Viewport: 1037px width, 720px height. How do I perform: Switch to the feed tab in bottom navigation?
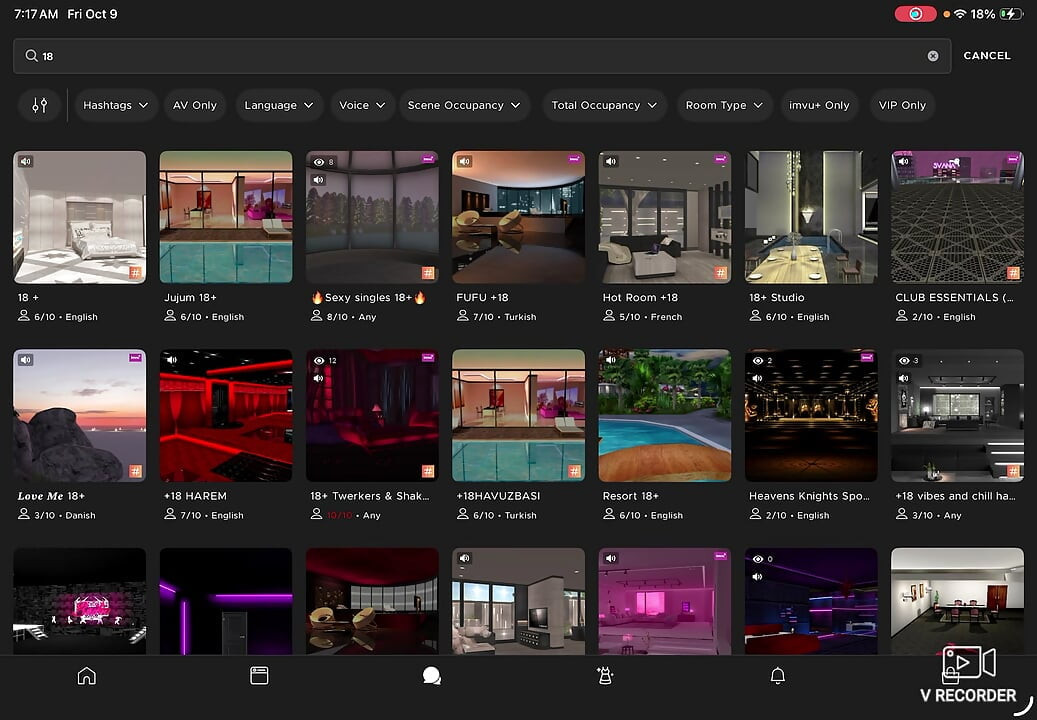(x=259, y=676)
